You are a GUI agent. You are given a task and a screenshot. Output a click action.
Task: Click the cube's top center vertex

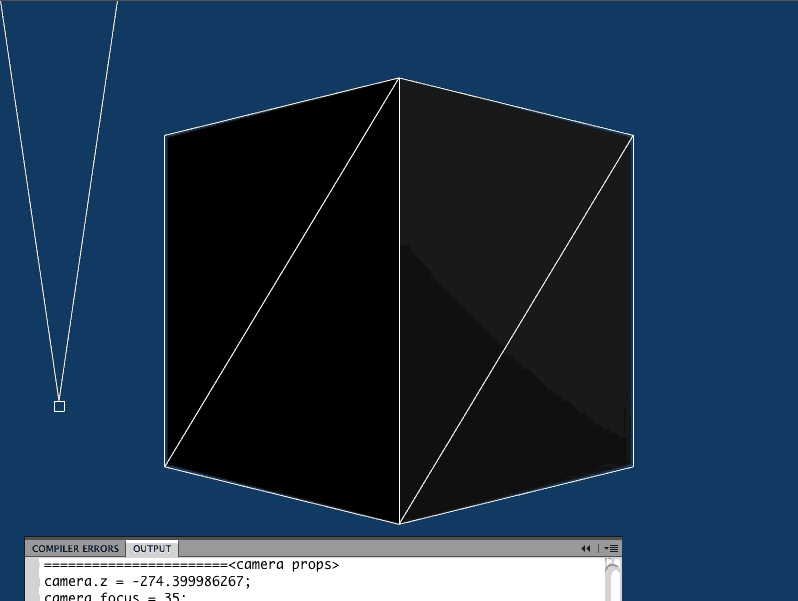[400, 78]
